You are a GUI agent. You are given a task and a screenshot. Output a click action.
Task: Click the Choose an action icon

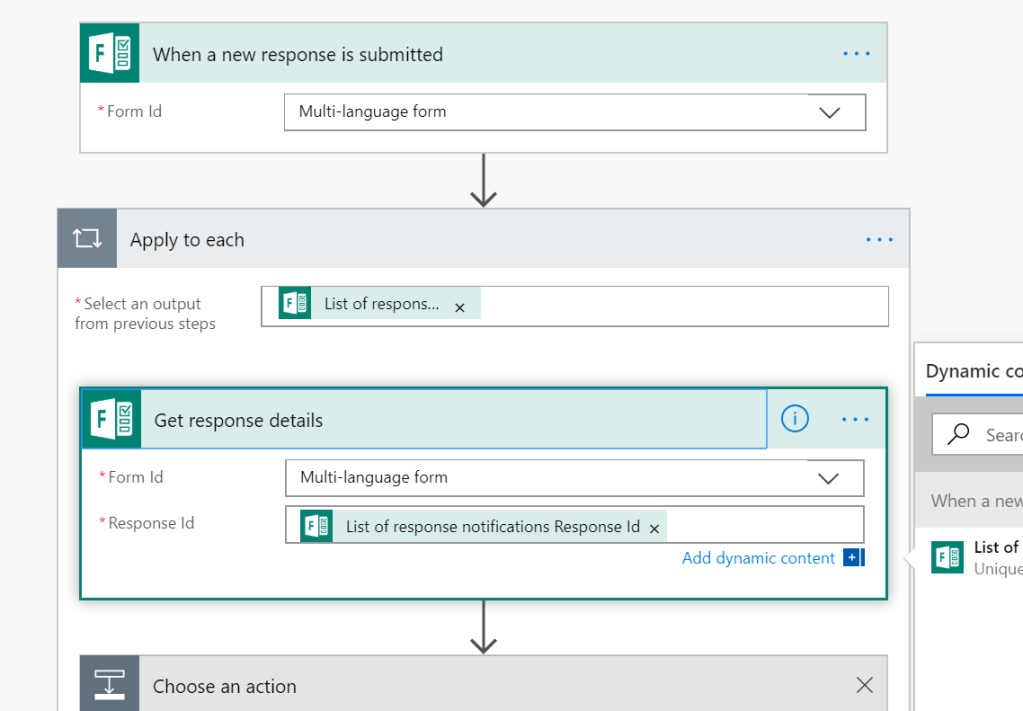[109, 685]
